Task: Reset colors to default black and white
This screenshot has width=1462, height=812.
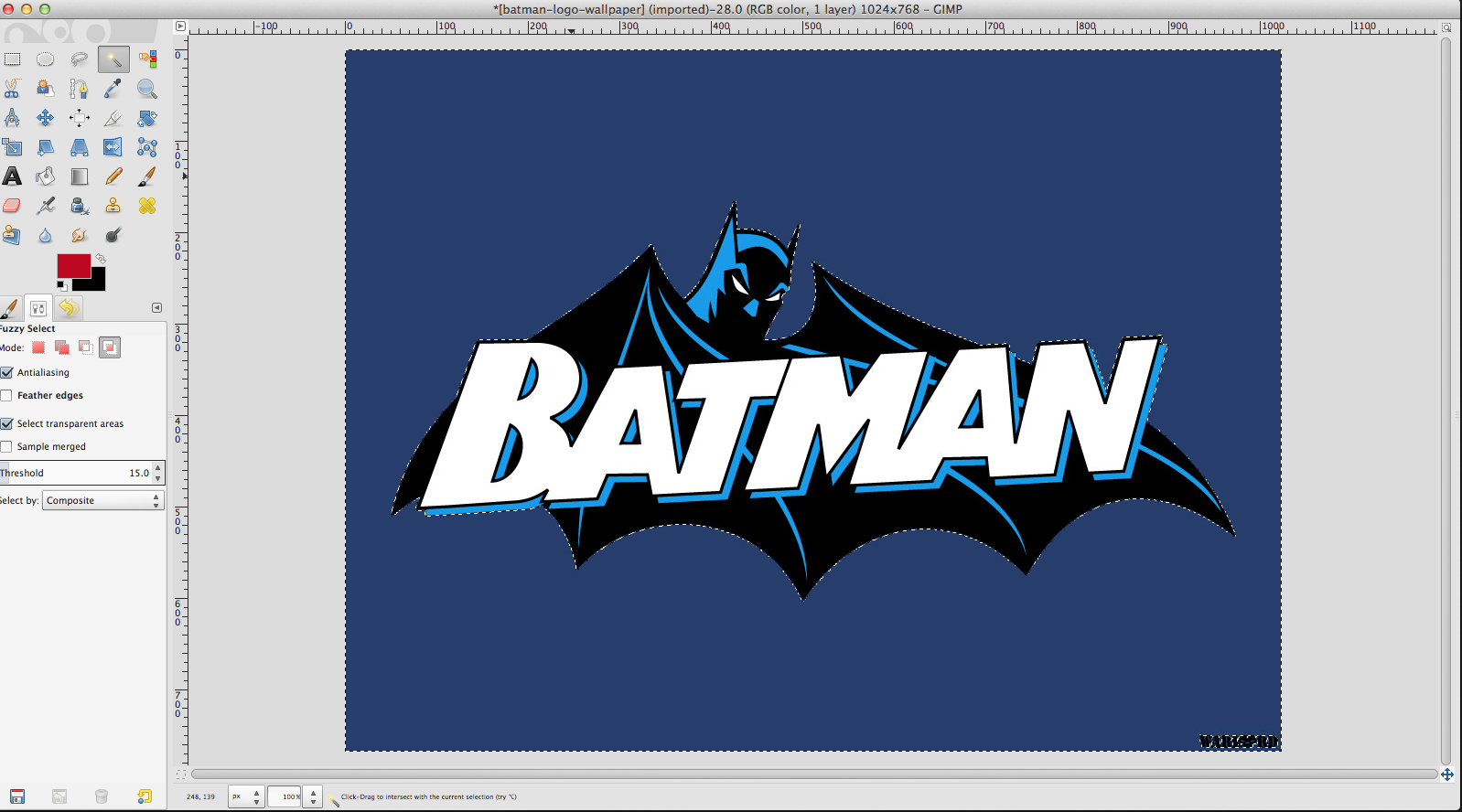Action: coord(61,286)
